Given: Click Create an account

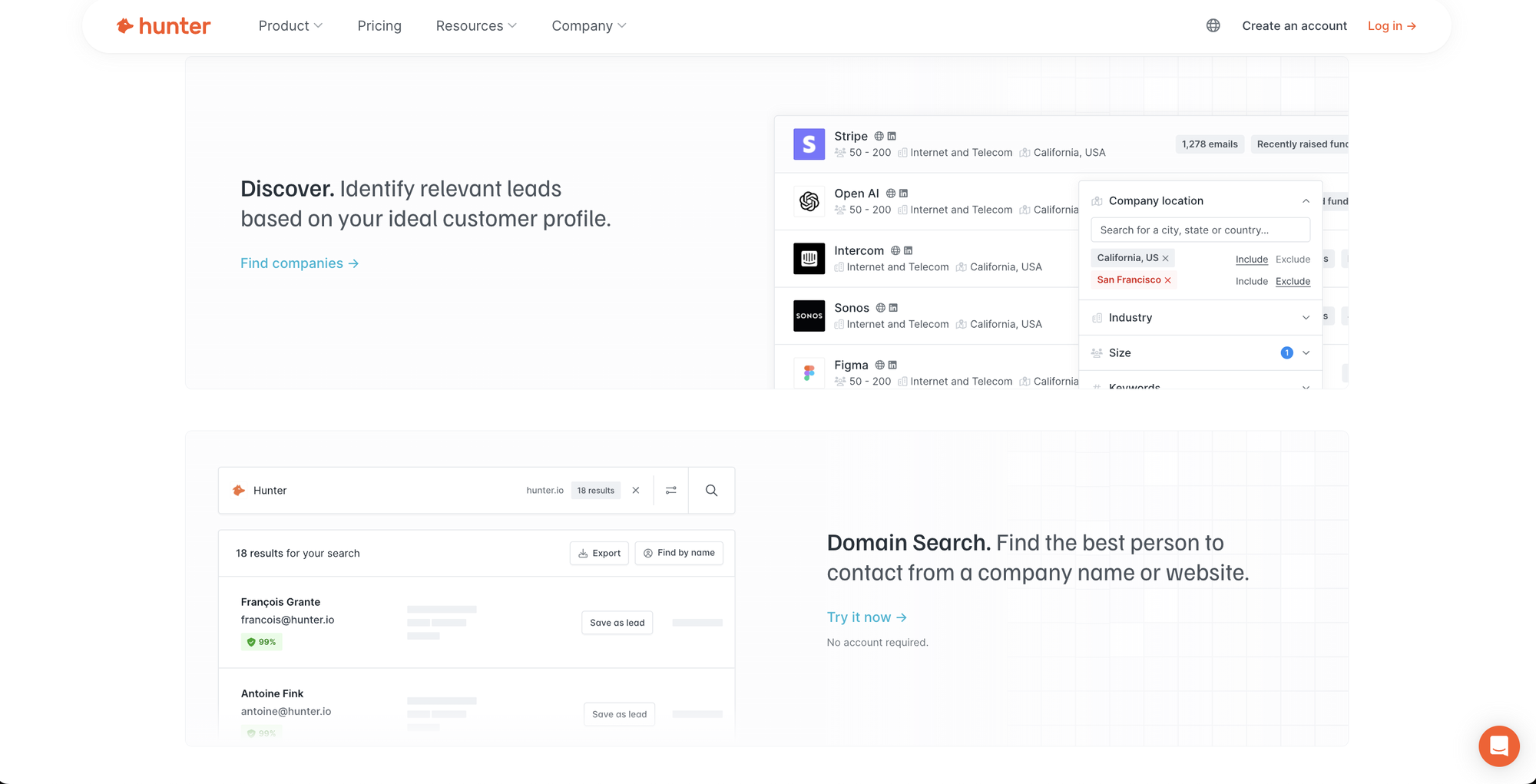Looking at the screenshot, I should click(x=1295, y=26).
